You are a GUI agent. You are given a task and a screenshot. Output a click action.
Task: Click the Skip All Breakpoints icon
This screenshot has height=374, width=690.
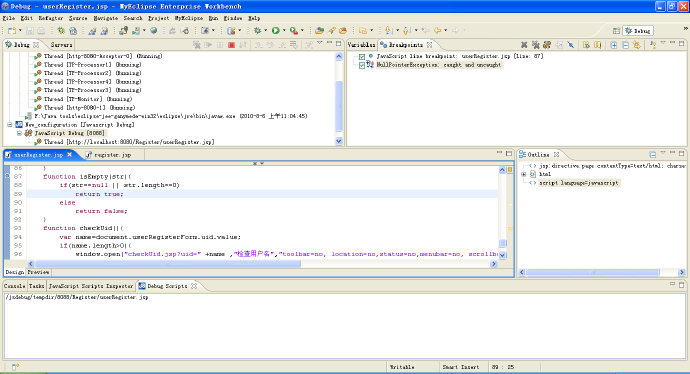570,45
